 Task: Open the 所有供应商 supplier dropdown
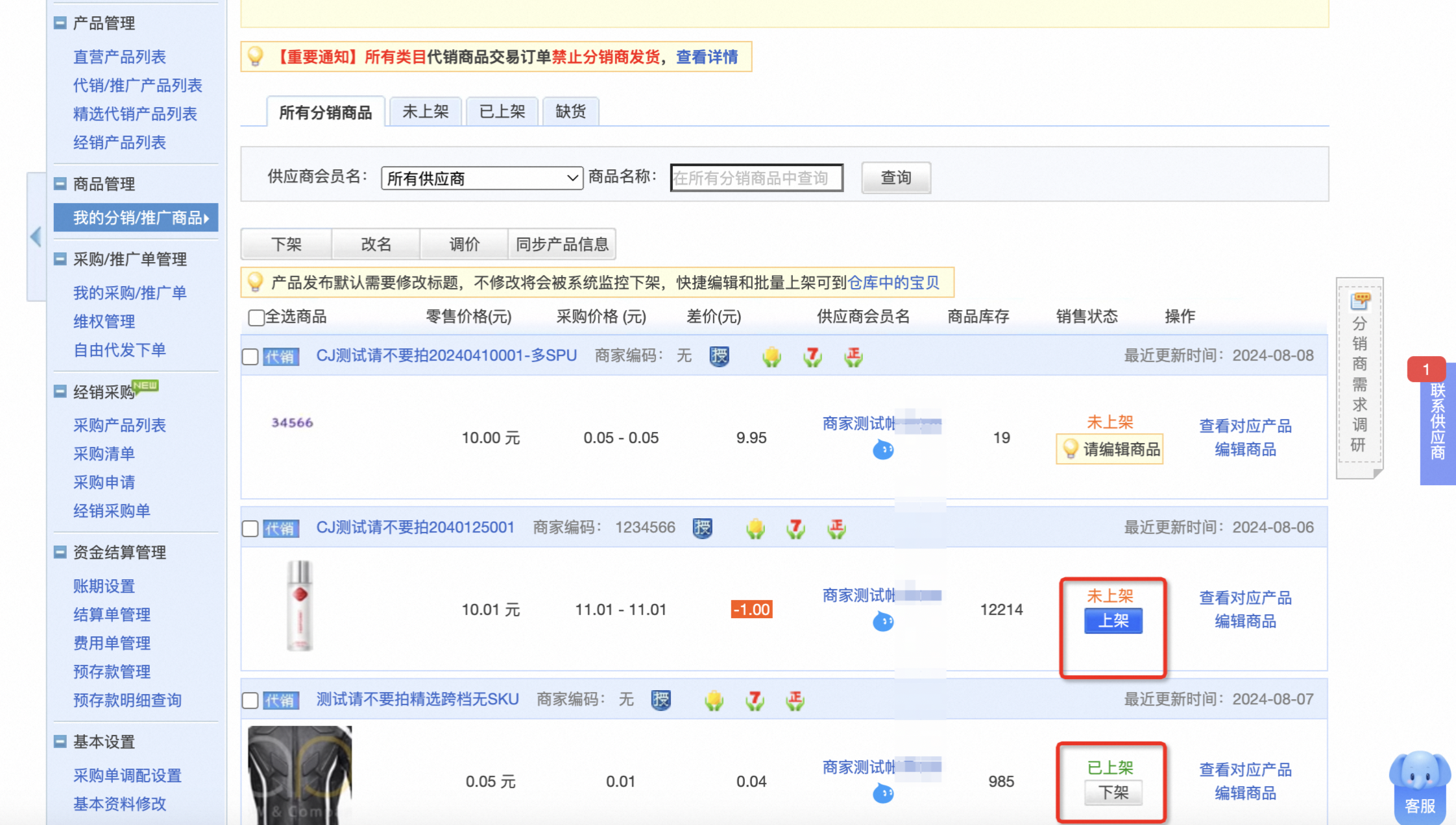point(482,178)
